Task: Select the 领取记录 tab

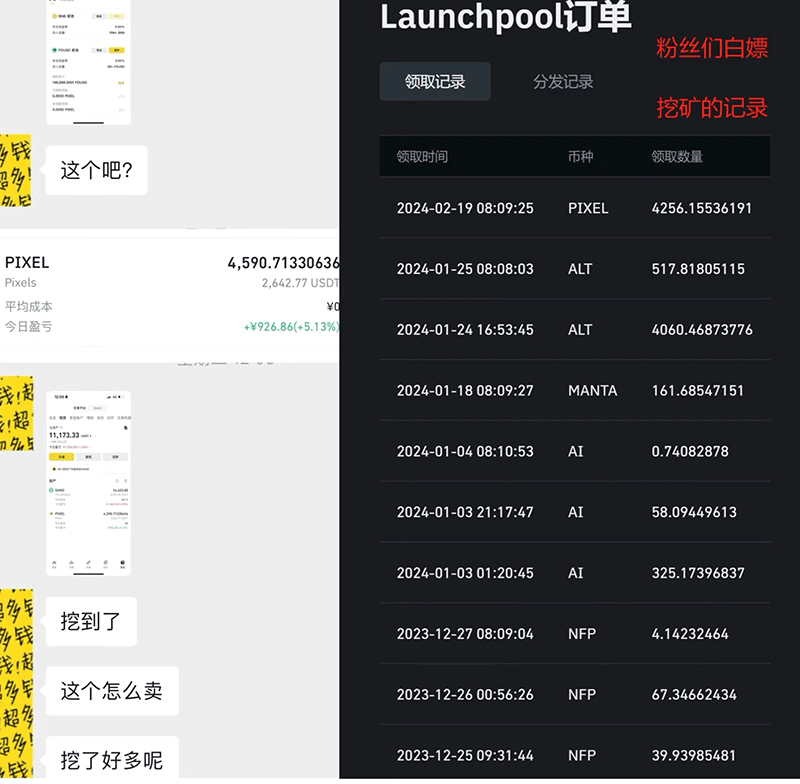Action: pos(435,82)
